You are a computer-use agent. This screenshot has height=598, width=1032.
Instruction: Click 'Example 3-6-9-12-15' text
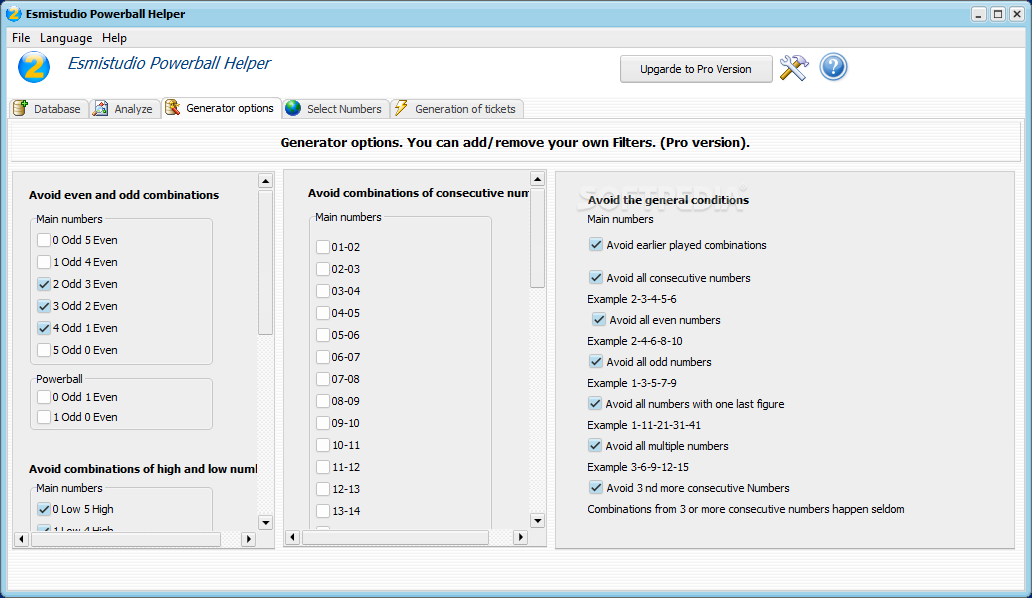[x=638, y=467]
